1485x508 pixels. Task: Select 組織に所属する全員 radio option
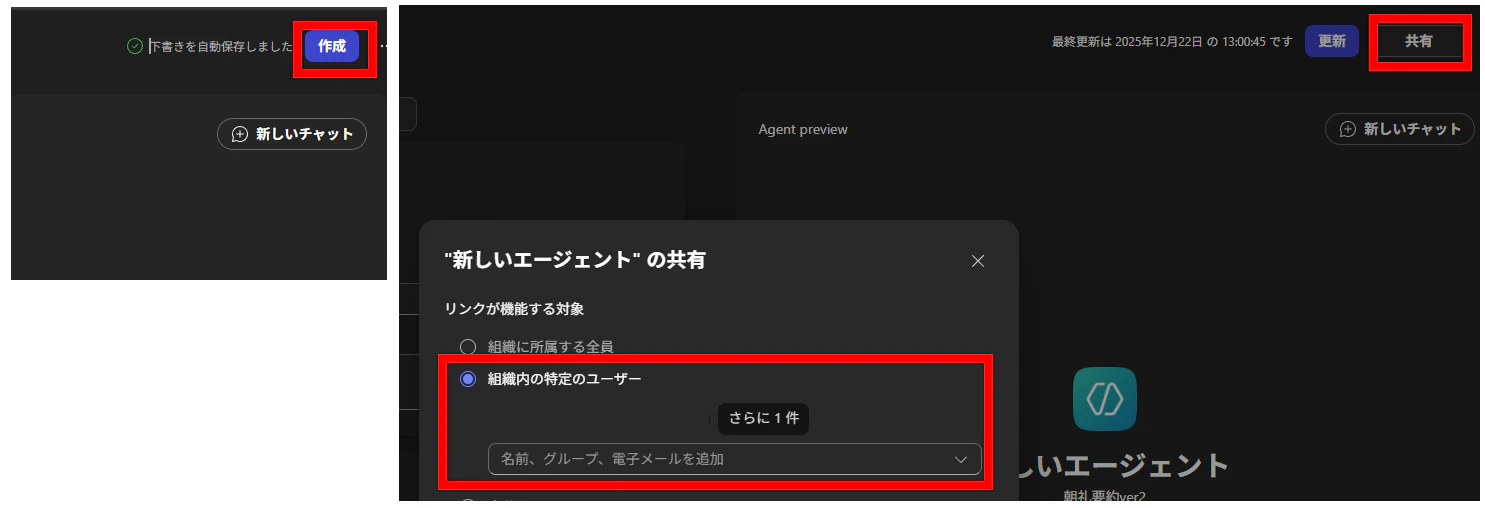468,347
